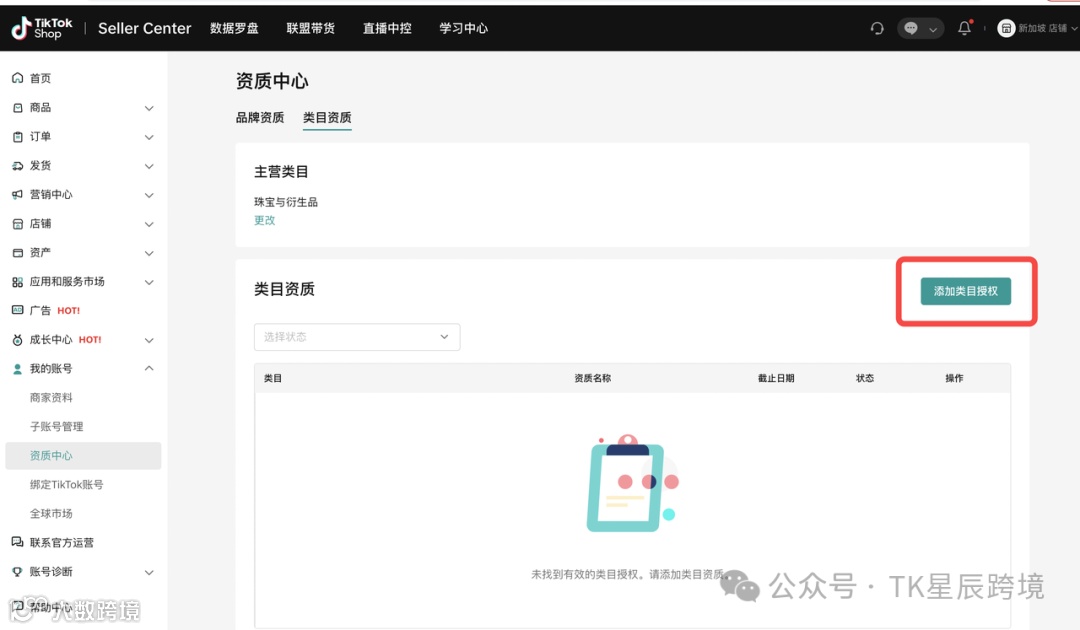Switch to the 品牌资质 tab

pos(260,118)
